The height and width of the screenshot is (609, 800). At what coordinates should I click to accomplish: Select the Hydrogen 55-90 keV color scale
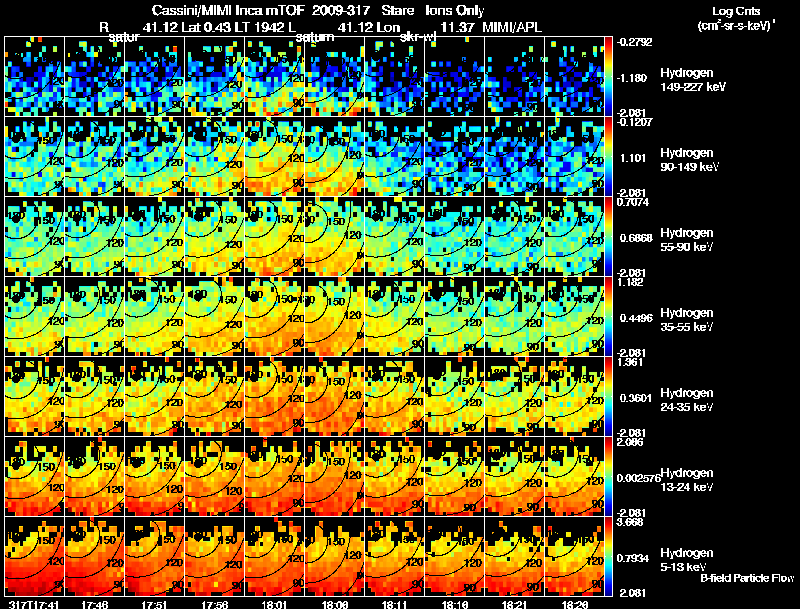608,237
